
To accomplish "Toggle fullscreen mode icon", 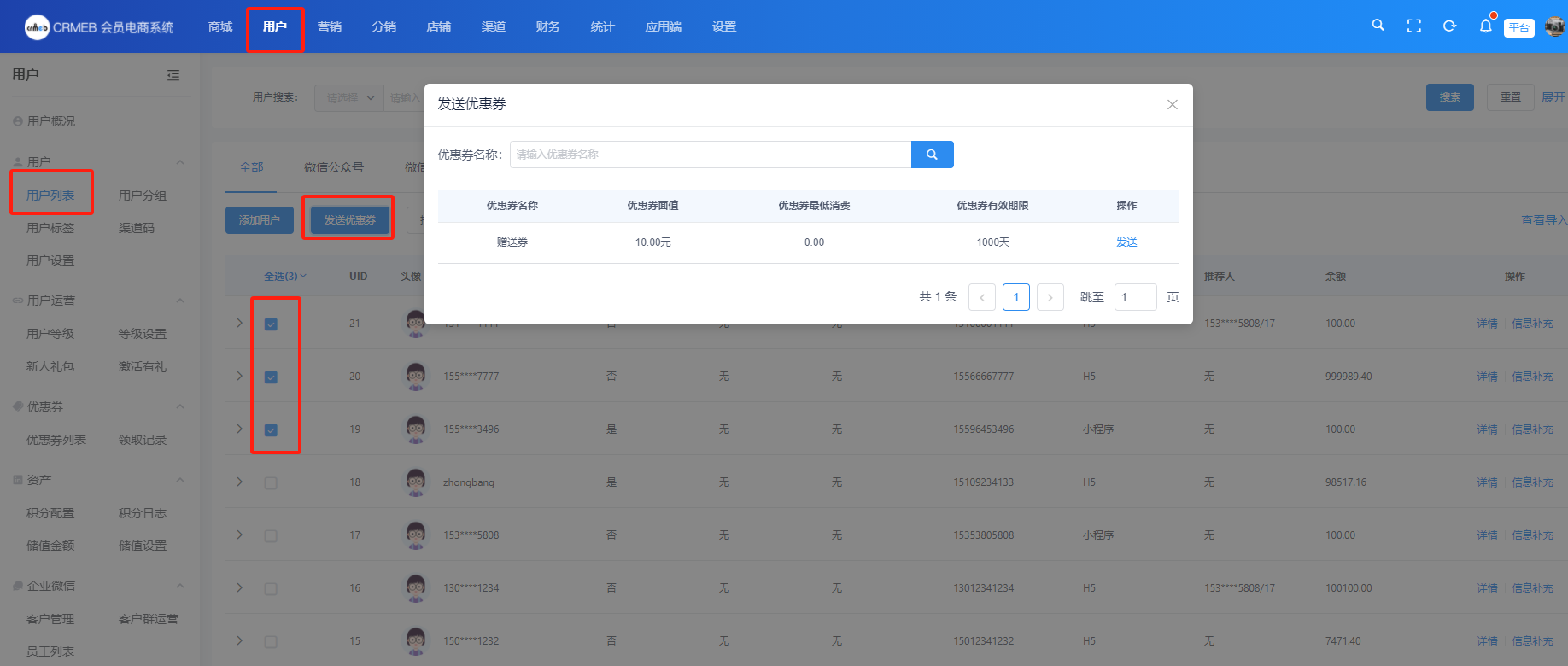I will click(1413, 26).
